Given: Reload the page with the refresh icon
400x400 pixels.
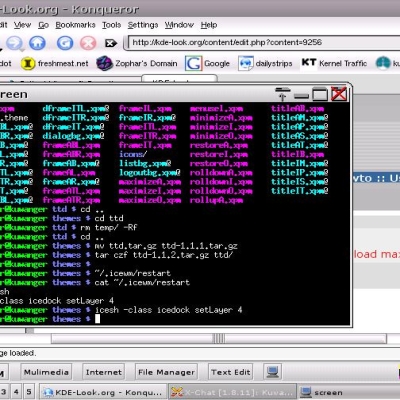Looking at the screenshot, I should coord(65,43).
